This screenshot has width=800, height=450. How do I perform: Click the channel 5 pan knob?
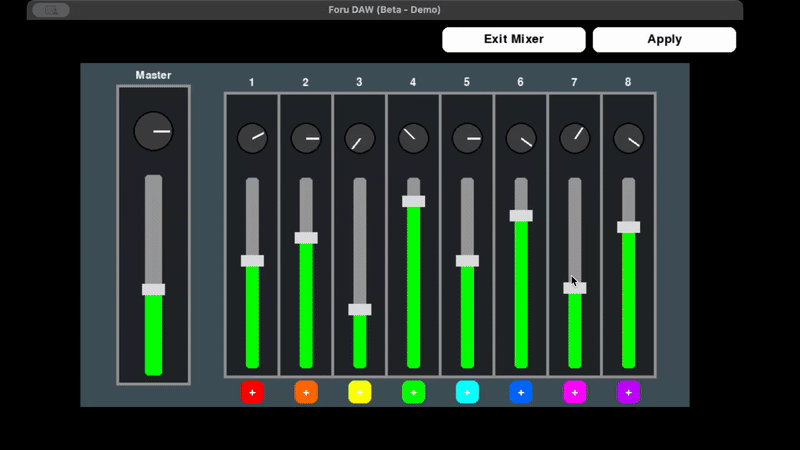(467, 138)
